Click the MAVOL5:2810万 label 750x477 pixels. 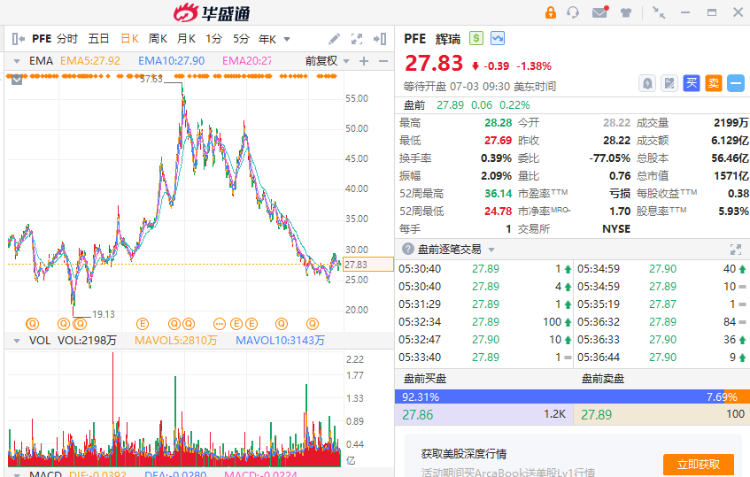[176, 341]
